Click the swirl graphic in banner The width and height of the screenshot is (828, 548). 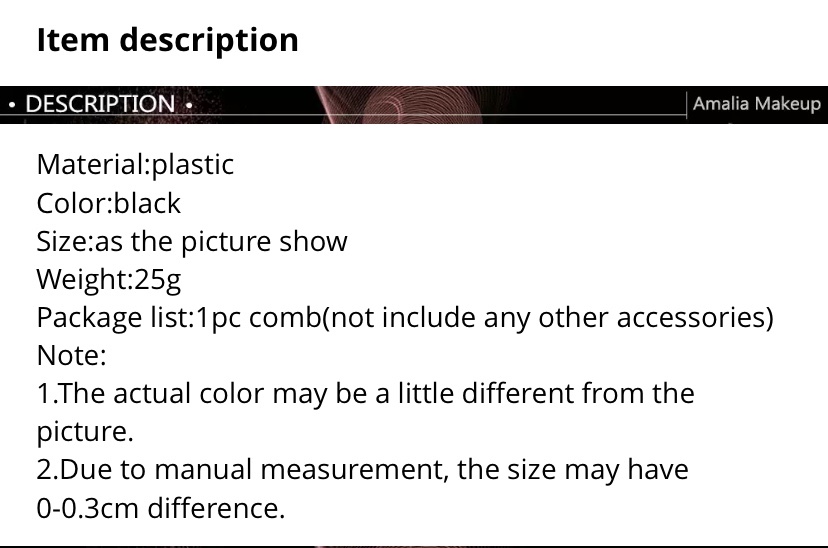401,105
